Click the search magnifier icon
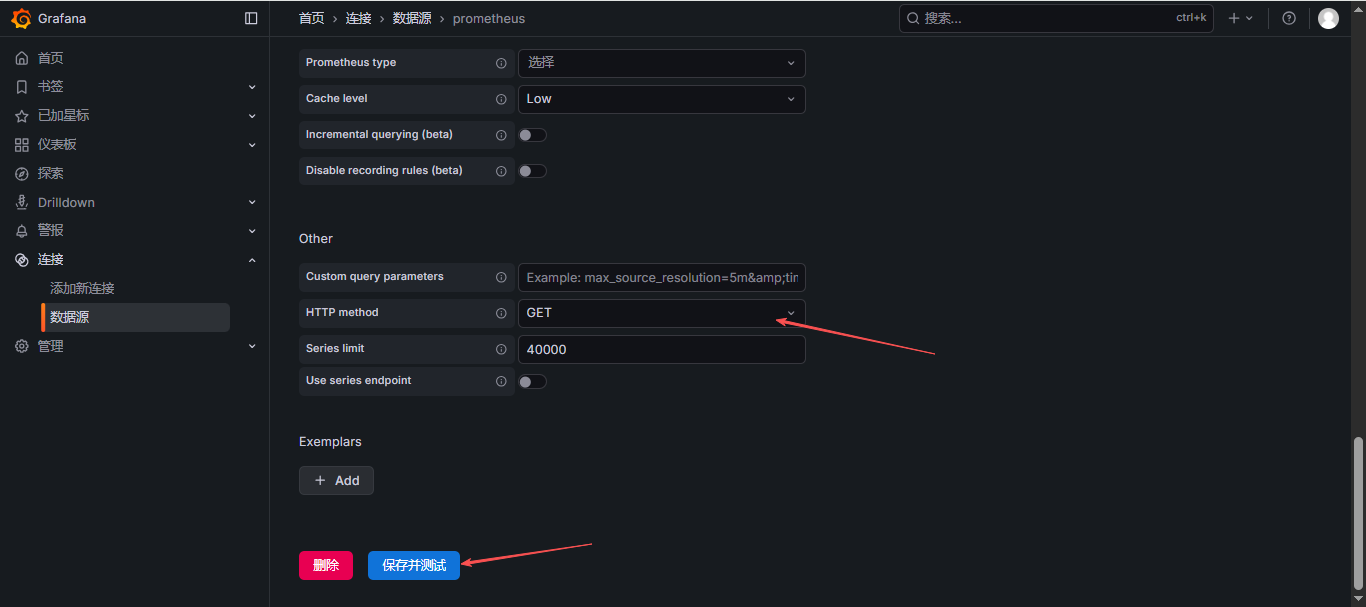 pyautogui.click(x=913, y=18)
